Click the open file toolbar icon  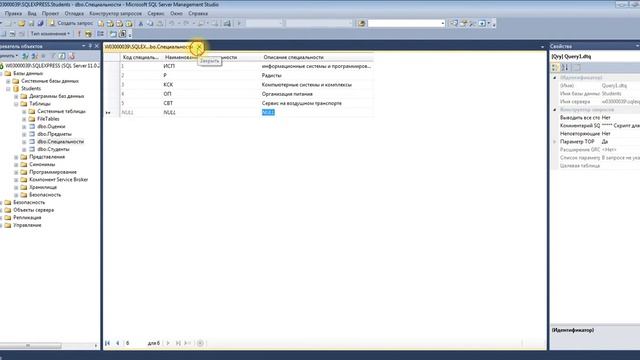[x=21, y=24]
